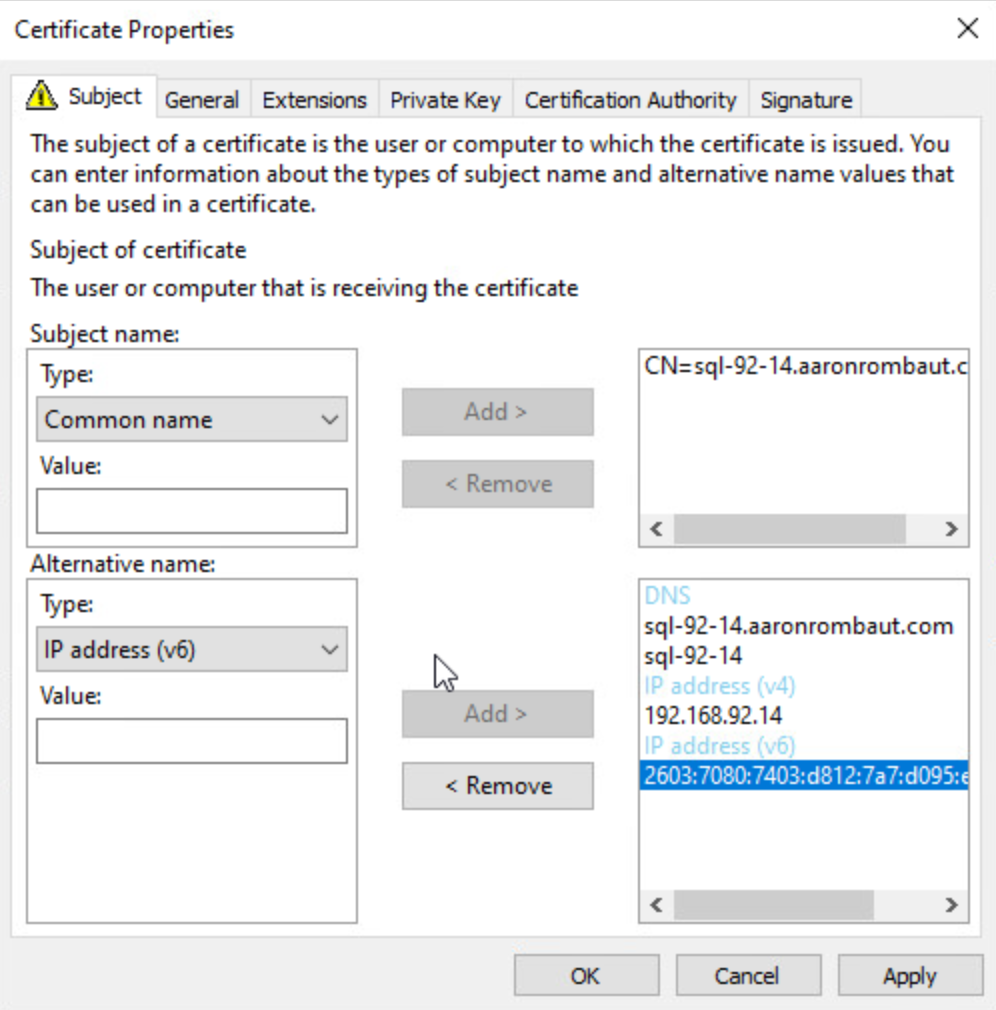This screenshot has width=996, height=1010.
Task: Focus the Alternative name Value field
Action: [x=191, y=741]
